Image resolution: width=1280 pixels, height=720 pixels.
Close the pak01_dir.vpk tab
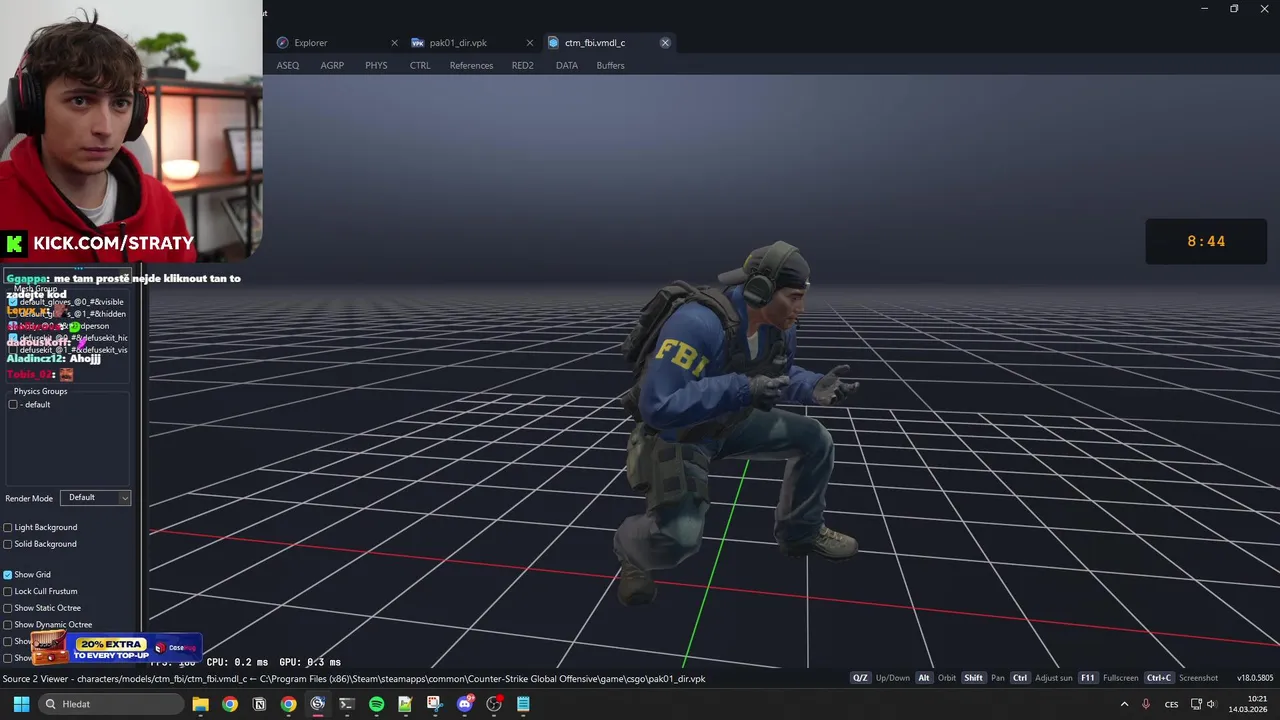point(530,43)
